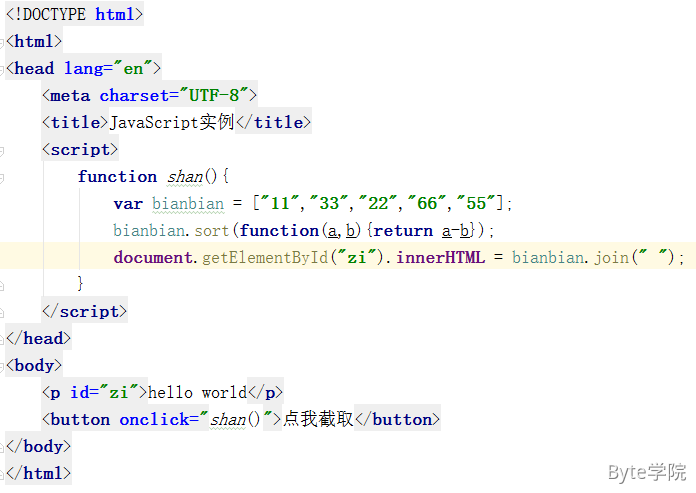Click the closing "</head>" tag
The width and height of the screenshot is (696, 493).
click(38, 339)
